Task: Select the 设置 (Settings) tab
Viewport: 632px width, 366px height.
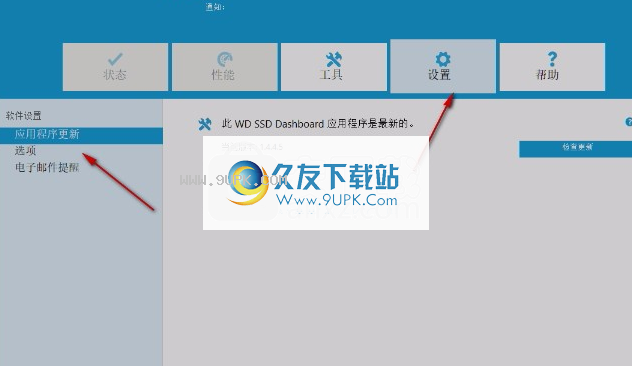Action: [x=443, y=66]
